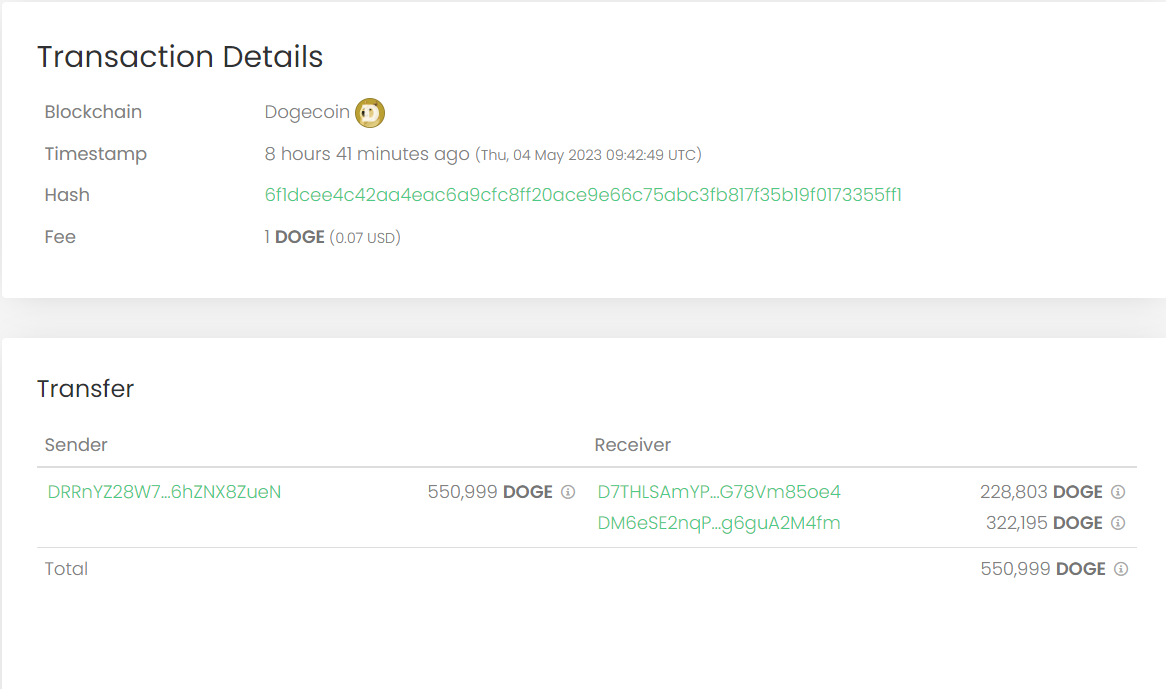1166x689 pixels.
Task: Open receiver address DM6eSE2nqP...g6guA2M4fm
Action: tap(717, 522)
